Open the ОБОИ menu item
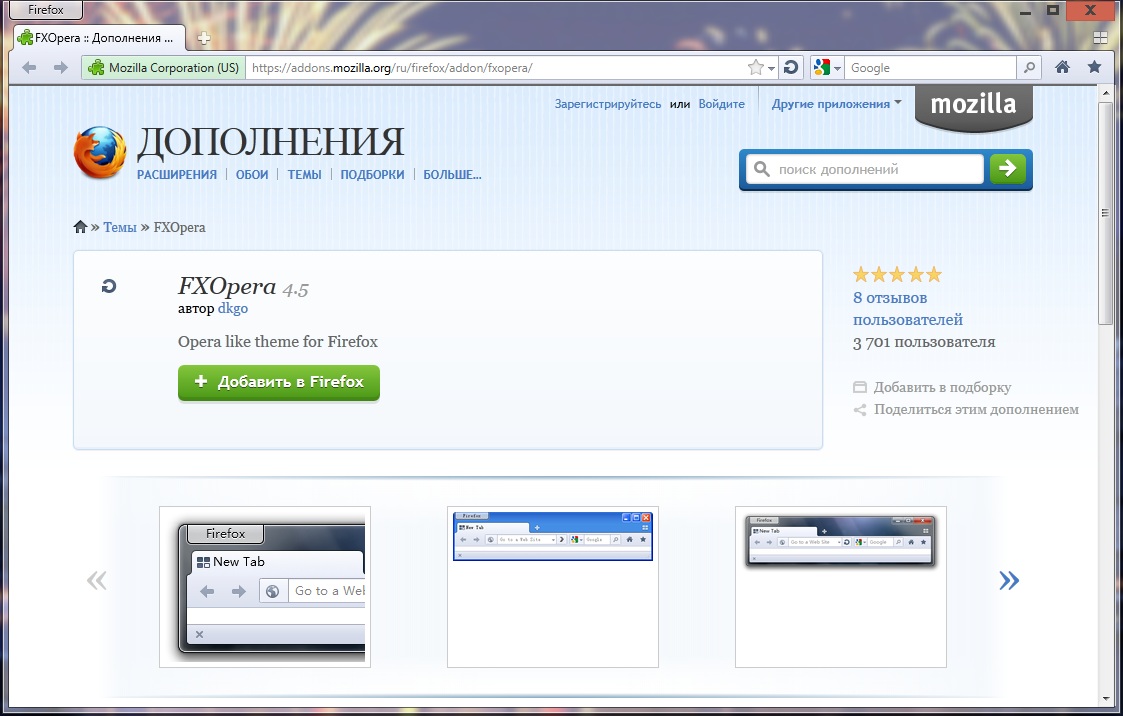The width and height of the screenshot is (1123, 716). coord(252,175)
